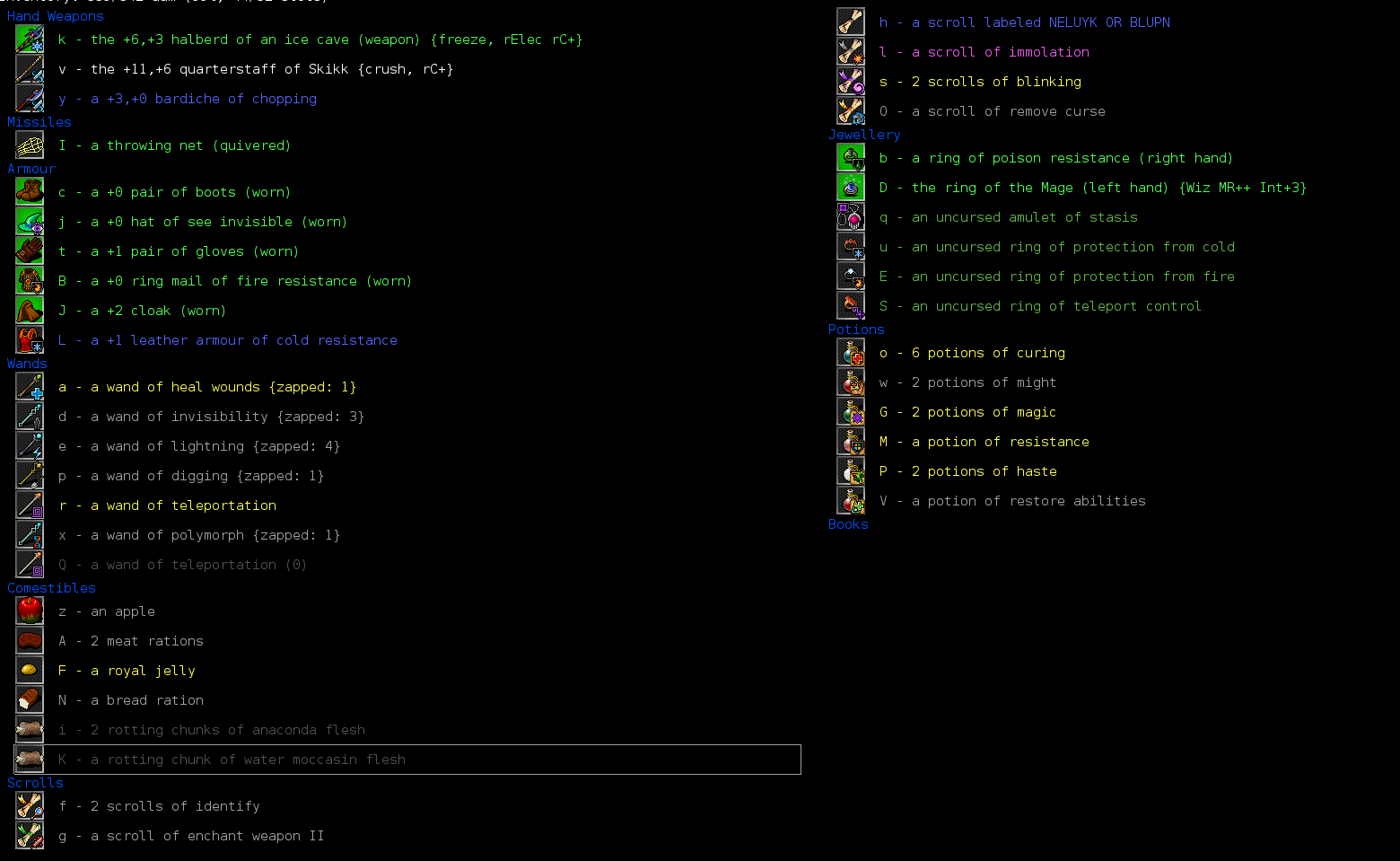Screen dimensions: 1400x861
Task: Select the highlighted rotting water moccasin flesh row
Action: 407,760
